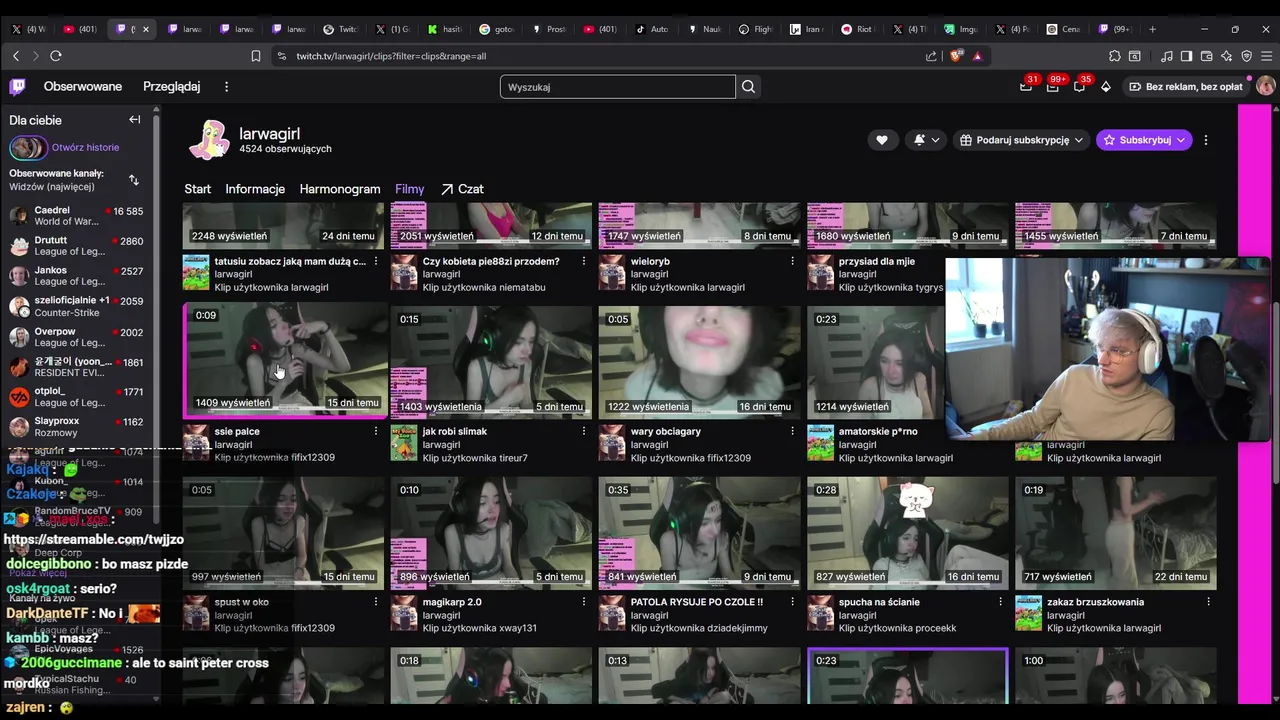Open Brave Playlist music note icon
1280x720 pixels.
[x=1166, y=56]
